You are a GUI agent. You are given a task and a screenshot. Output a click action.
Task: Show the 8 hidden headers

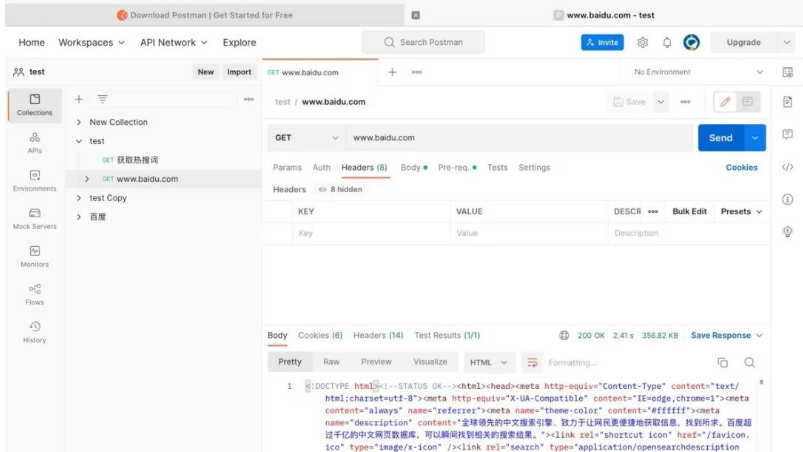[341, 189]
